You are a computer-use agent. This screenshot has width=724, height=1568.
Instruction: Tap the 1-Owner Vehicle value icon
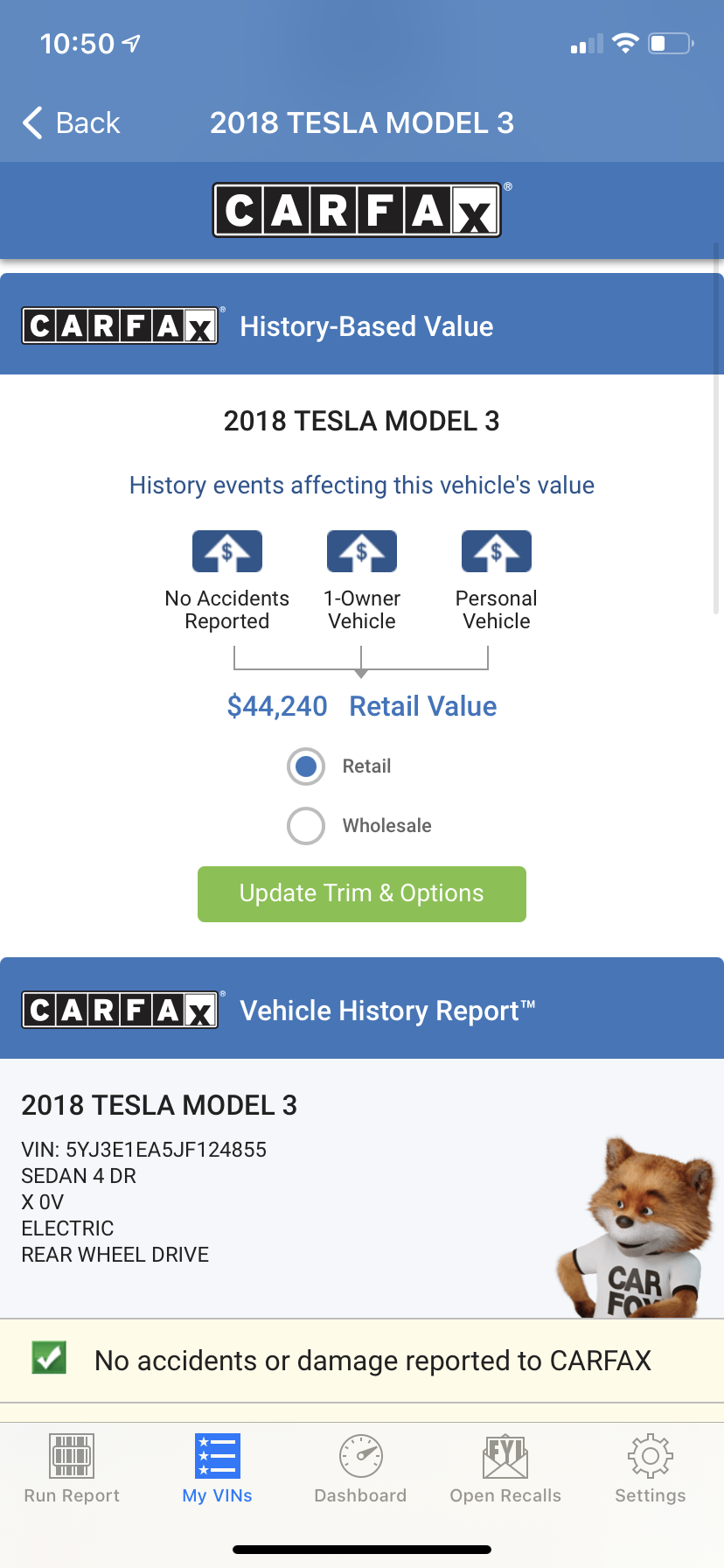pos(361,551)
